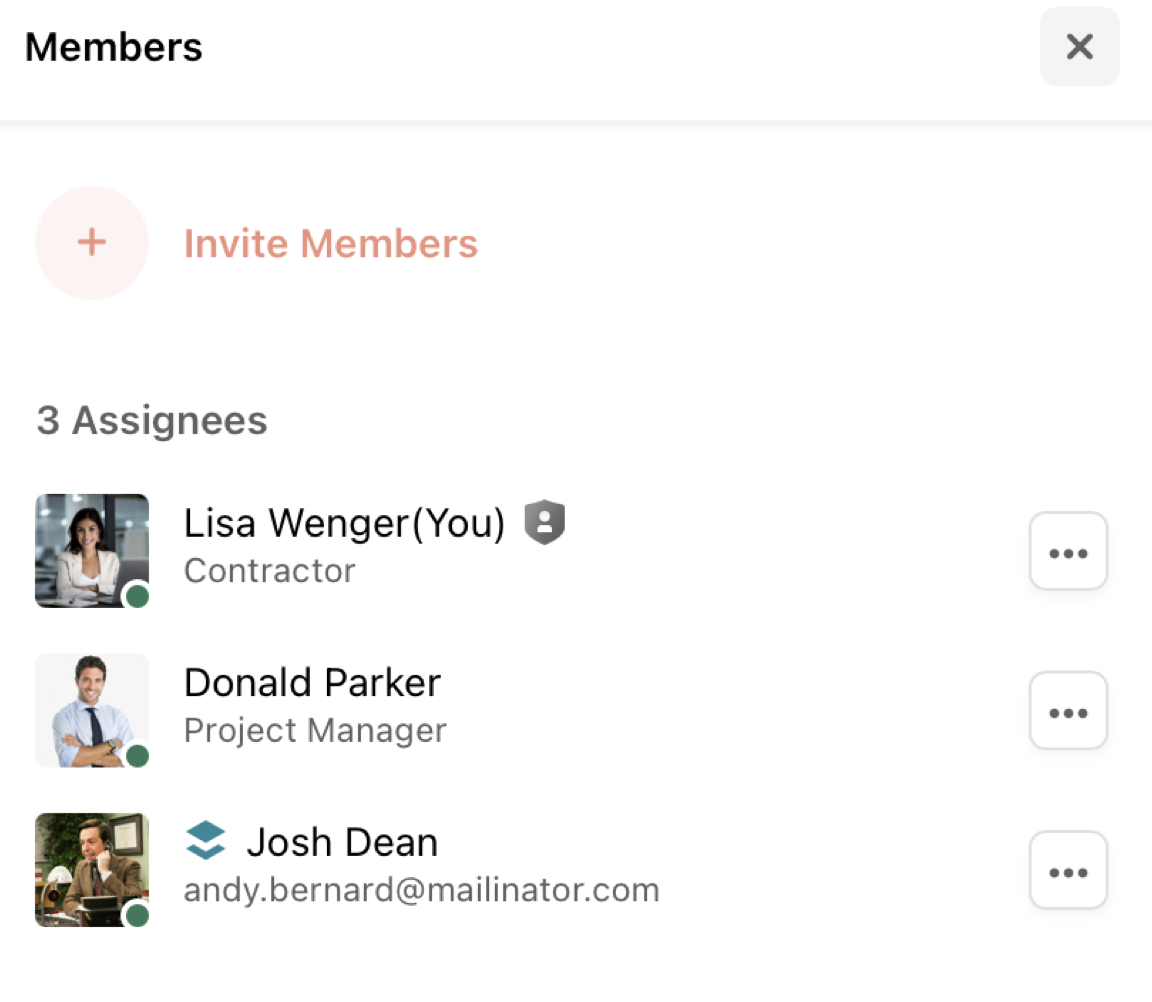This screenshot has width=1152, height=1002.
Task: Click the Lisa Wenger(You) name
Action: (345, 523)
